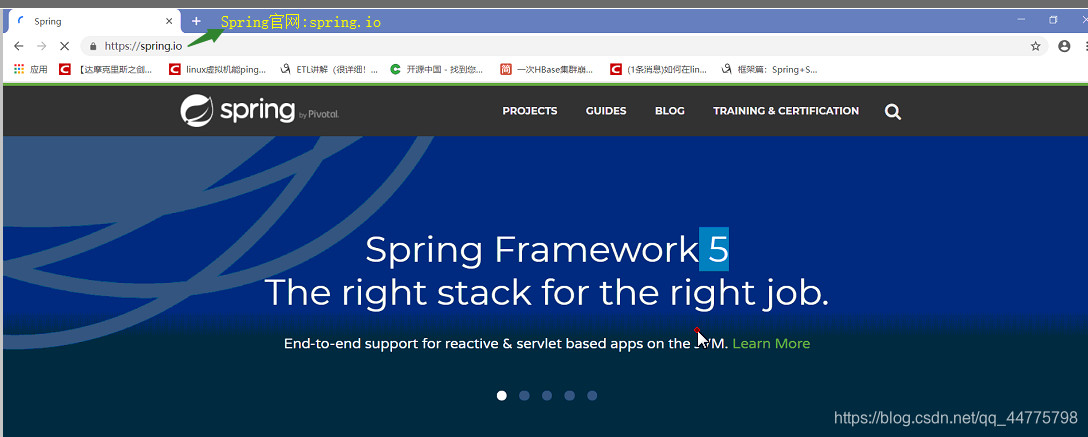Click 'The right stack for the right job.' text

547,293
